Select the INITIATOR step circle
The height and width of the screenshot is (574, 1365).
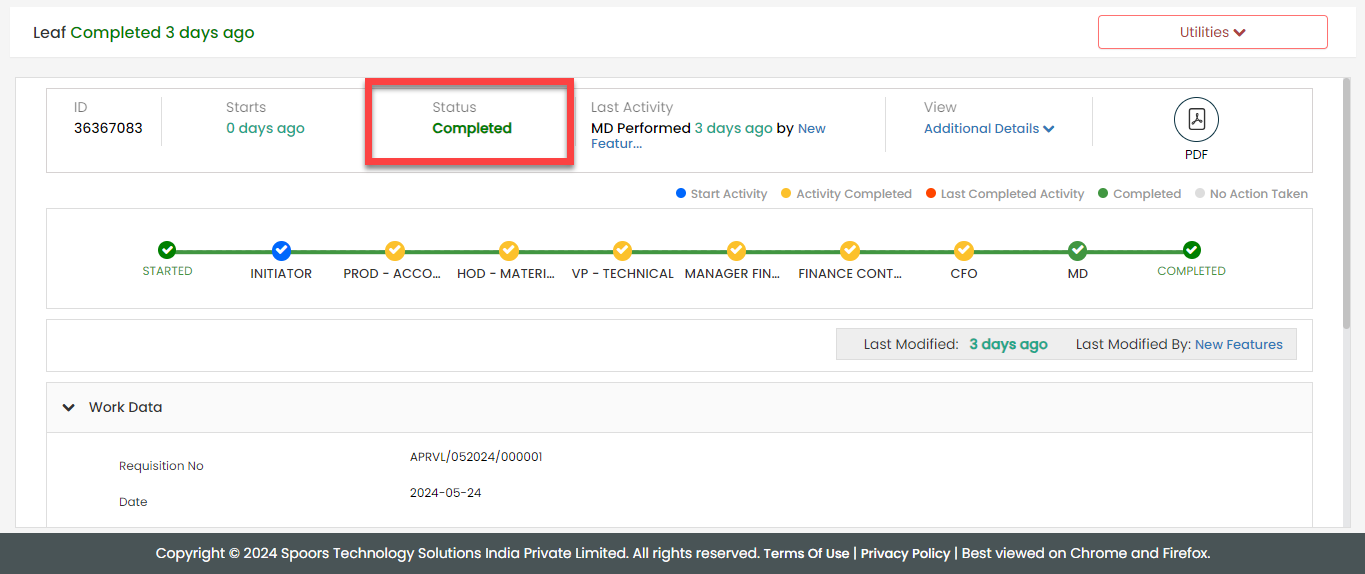tap(281, 250)
